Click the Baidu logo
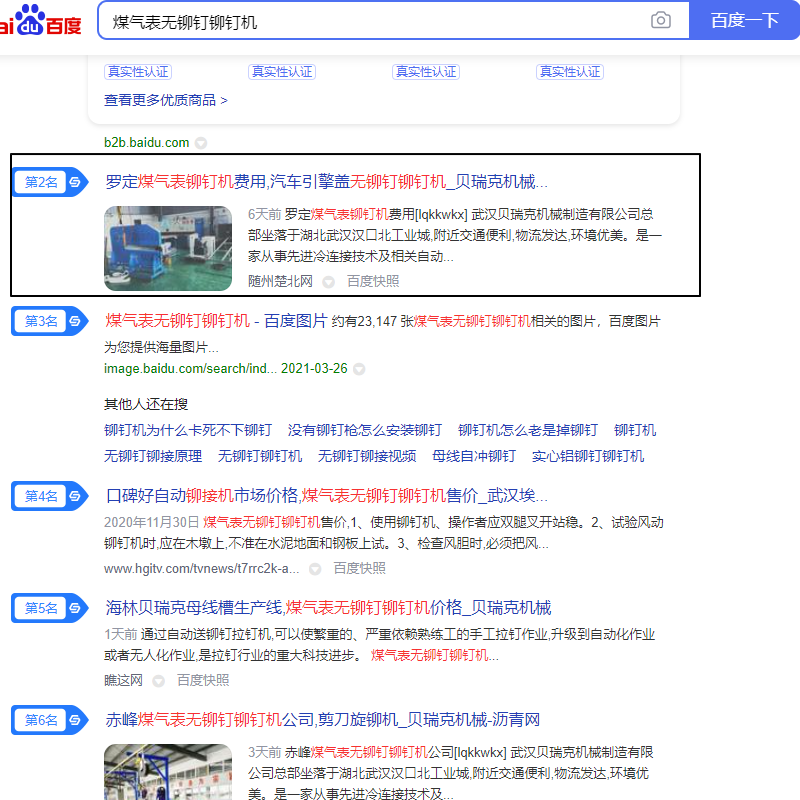 click(x=41, y=20)
